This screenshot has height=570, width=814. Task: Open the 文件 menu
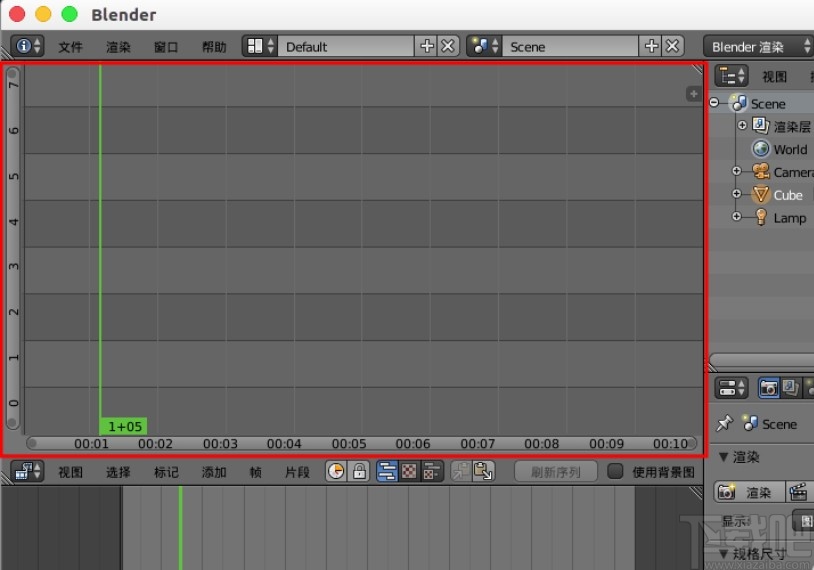[x=70, y=47]
